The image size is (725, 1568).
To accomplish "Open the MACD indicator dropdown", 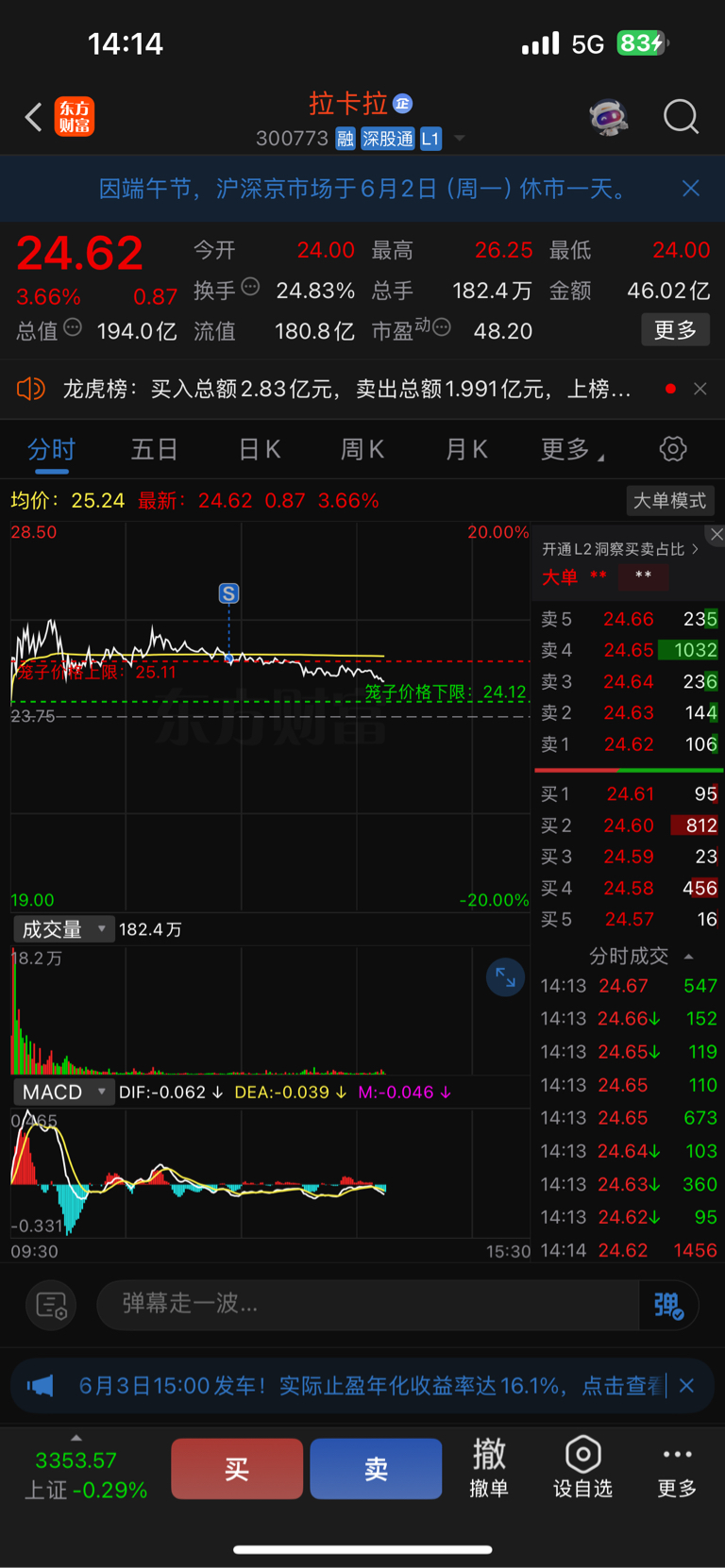I will pos(63,1092).
